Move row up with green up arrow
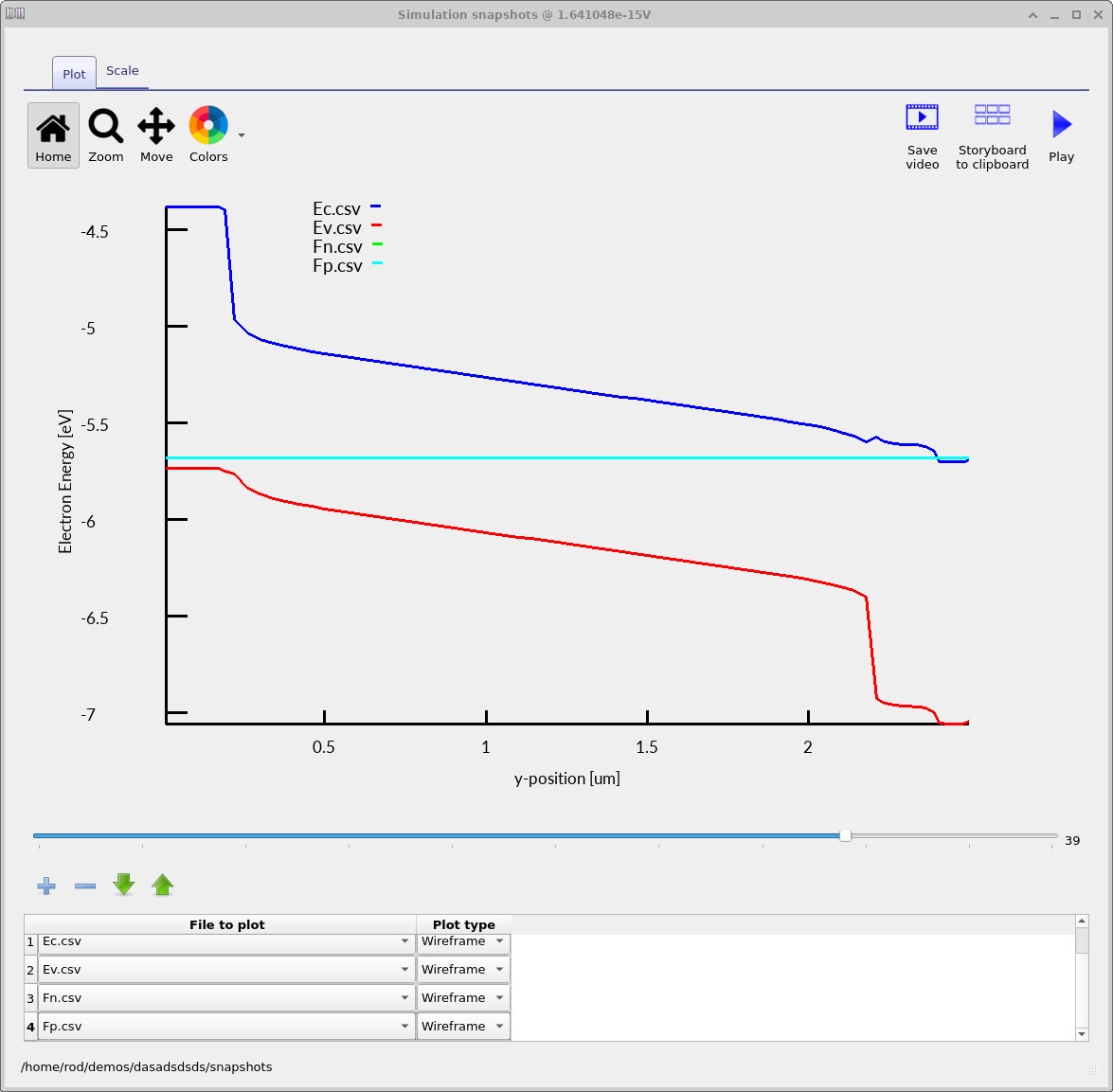This screenshot has width=1113, height=1092. coord(163,885)
